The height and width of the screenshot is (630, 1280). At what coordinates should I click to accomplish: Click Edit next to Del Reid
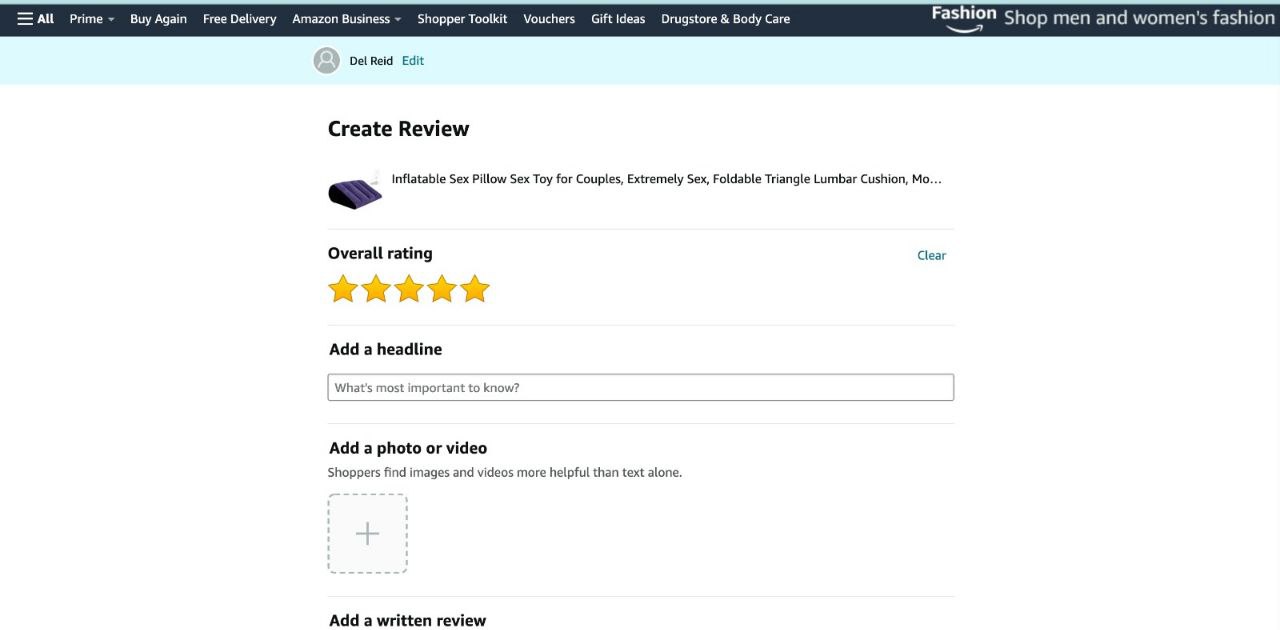413,61
